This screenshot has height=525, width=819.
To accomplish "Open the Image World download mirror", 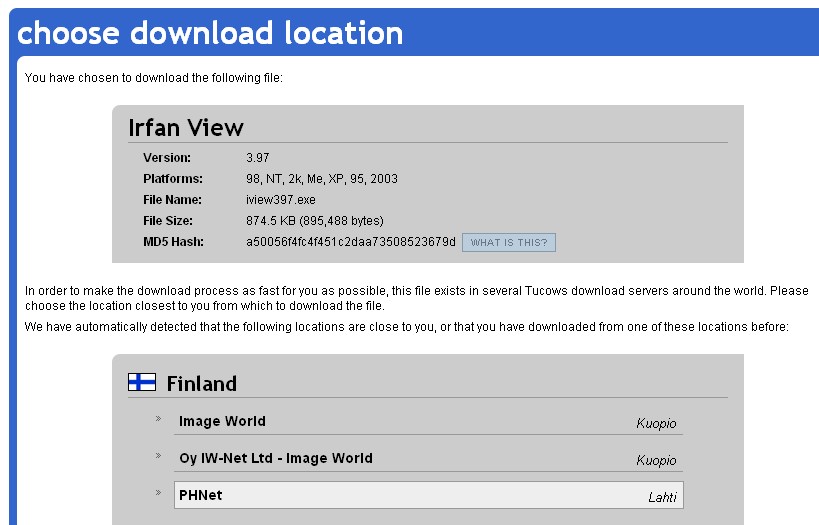I will [428, 421].
